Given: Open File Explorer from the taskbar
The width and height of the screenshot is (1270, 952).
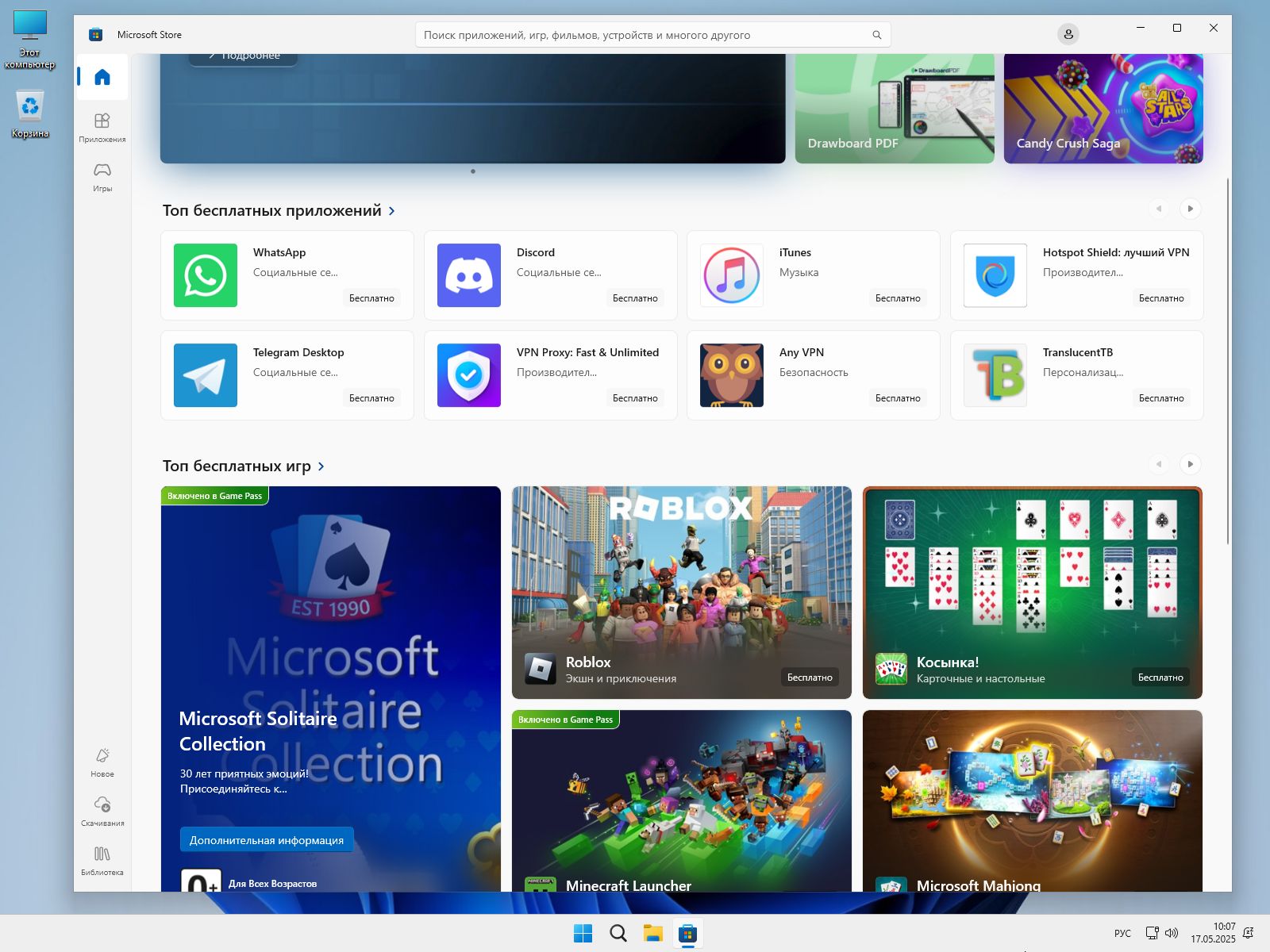Looking at the screenshot, I should (x=653, y=933).
